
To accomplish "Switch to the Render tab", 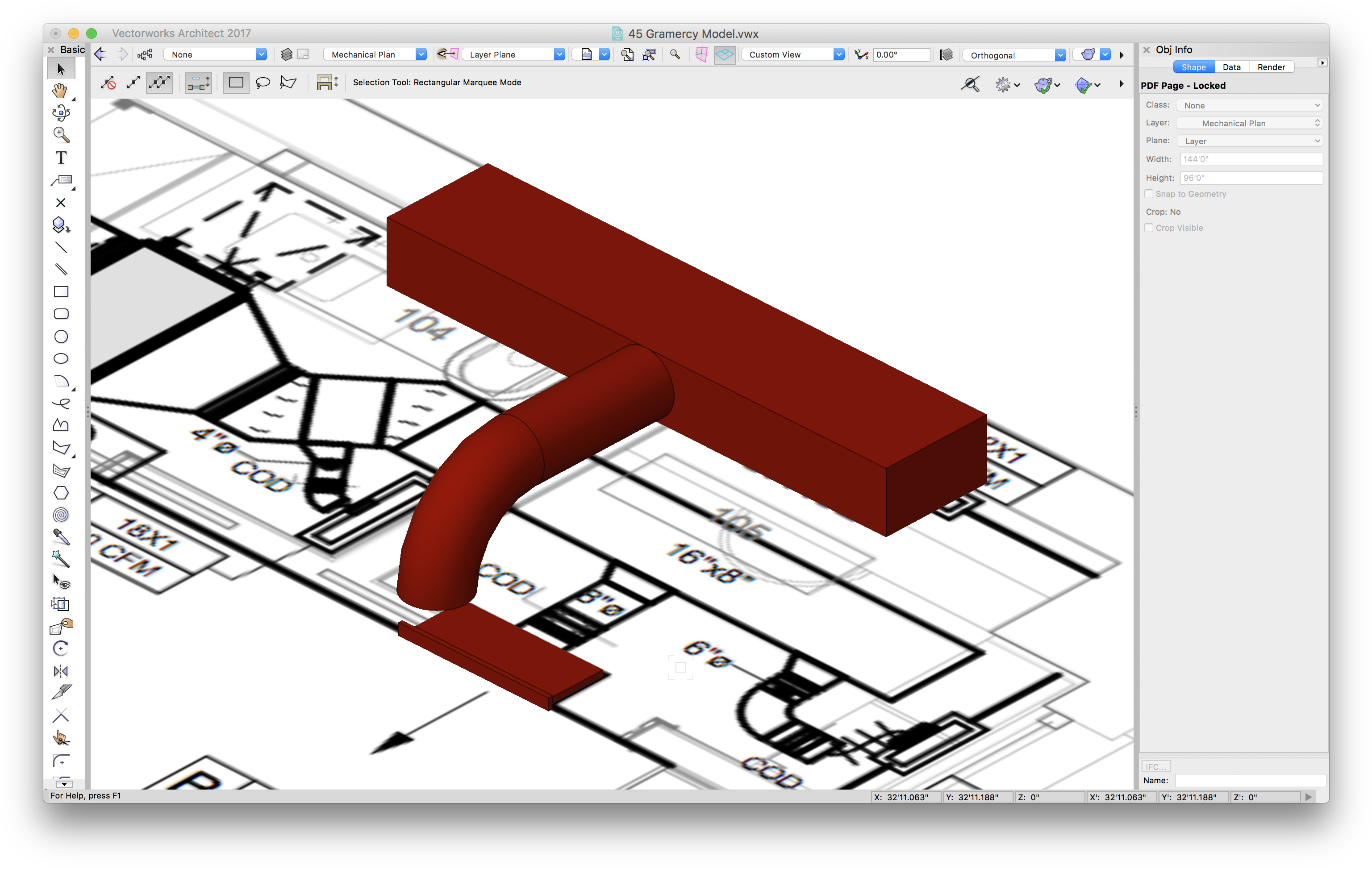I will click(1271, 67).
